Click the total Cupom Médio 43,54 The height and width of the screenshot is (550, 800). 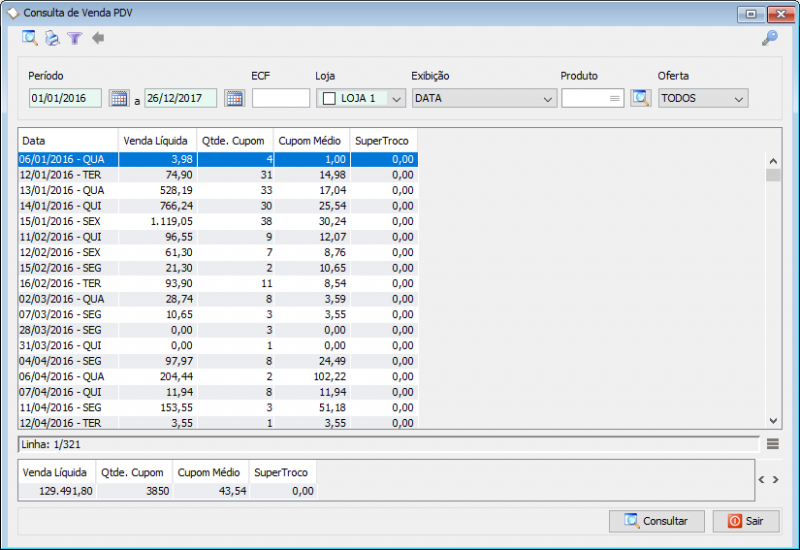211,491
